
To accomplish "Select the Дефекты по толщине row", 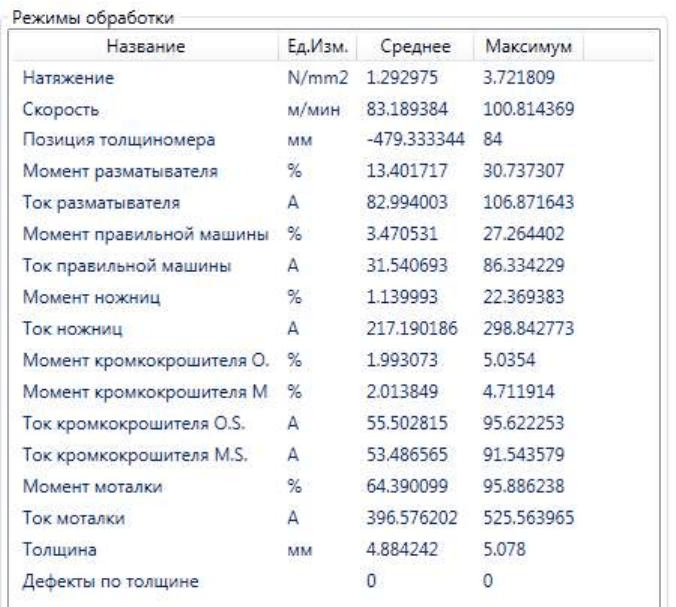I will tap(333, 580).
